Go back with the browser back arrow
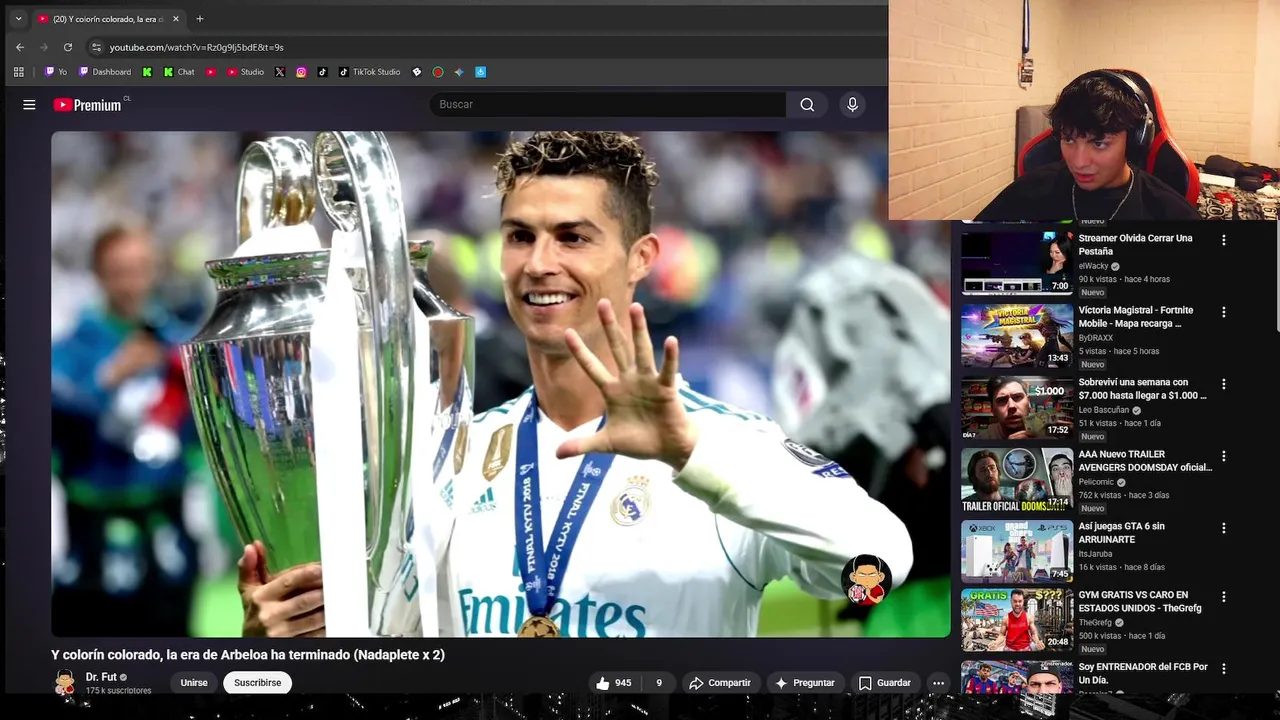This screenshot has height=720, width=1280. coord(20,47)
